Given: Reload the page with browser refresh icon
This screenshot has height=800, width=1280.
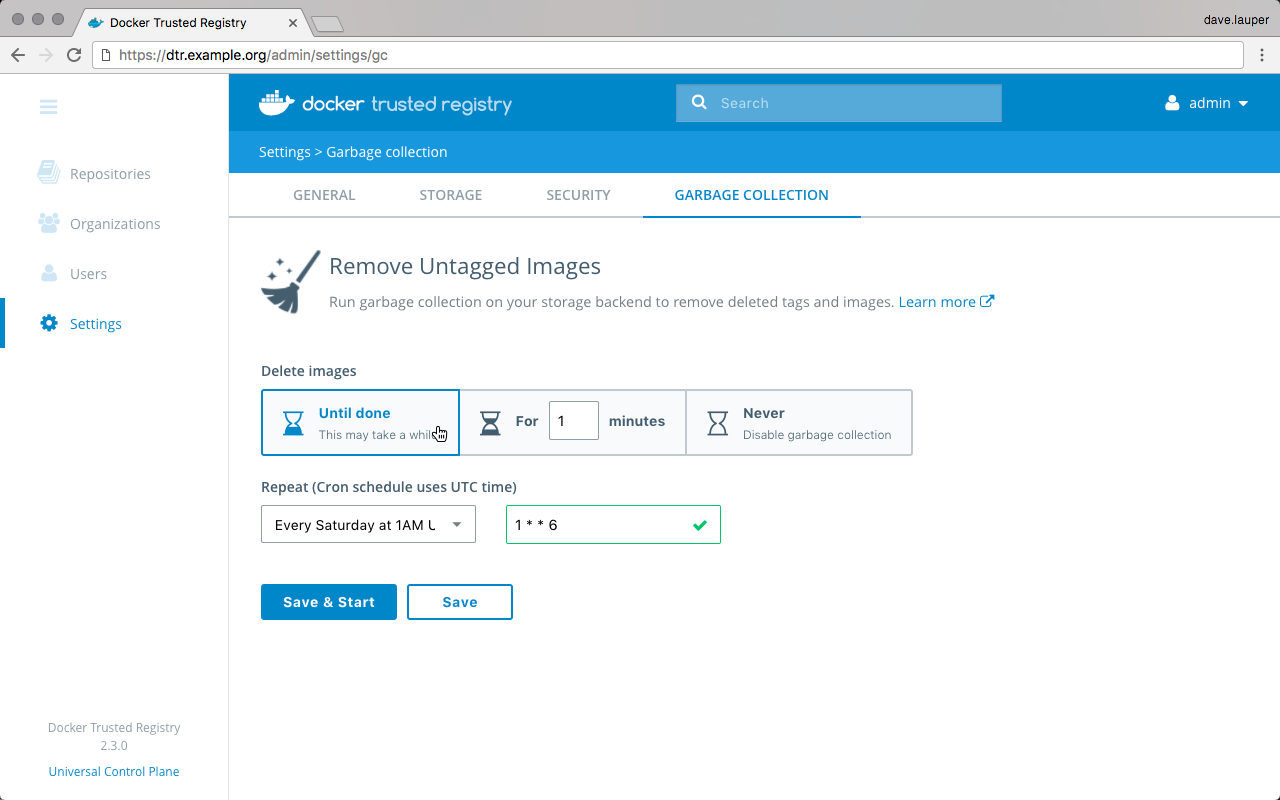Looking at the screenshot, I should (x=74, y=55).
